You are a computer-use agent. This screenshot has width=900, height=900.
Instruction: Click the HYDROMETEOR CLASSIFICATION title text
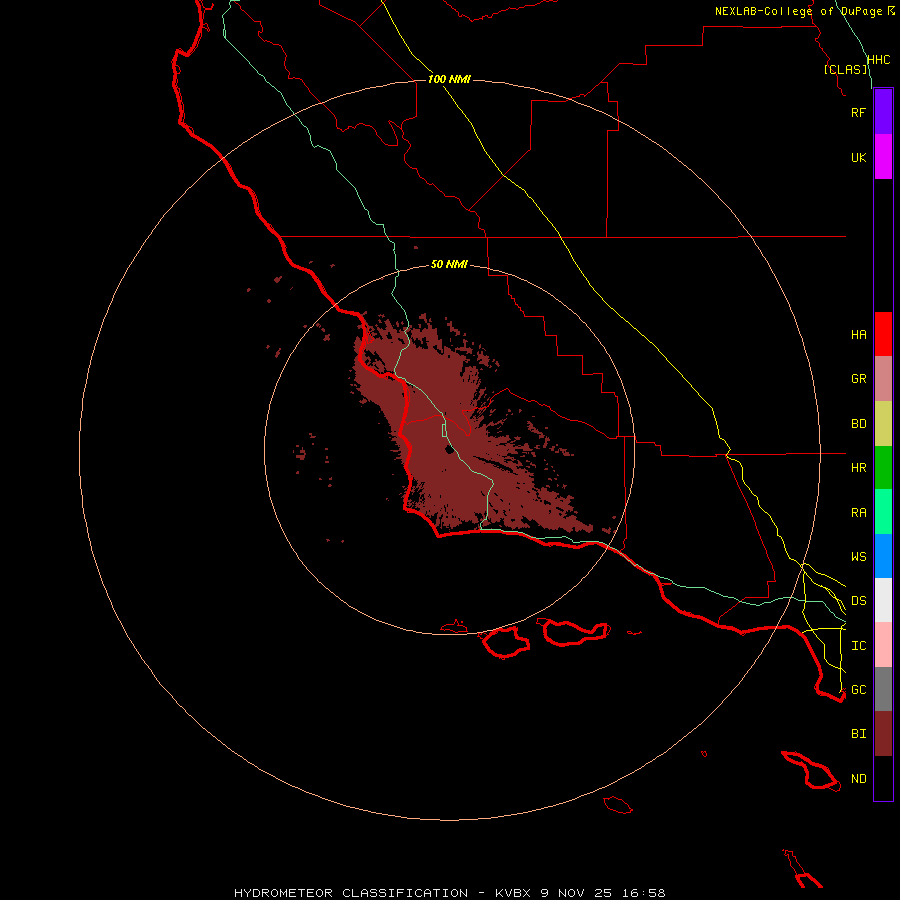point(351,893)
